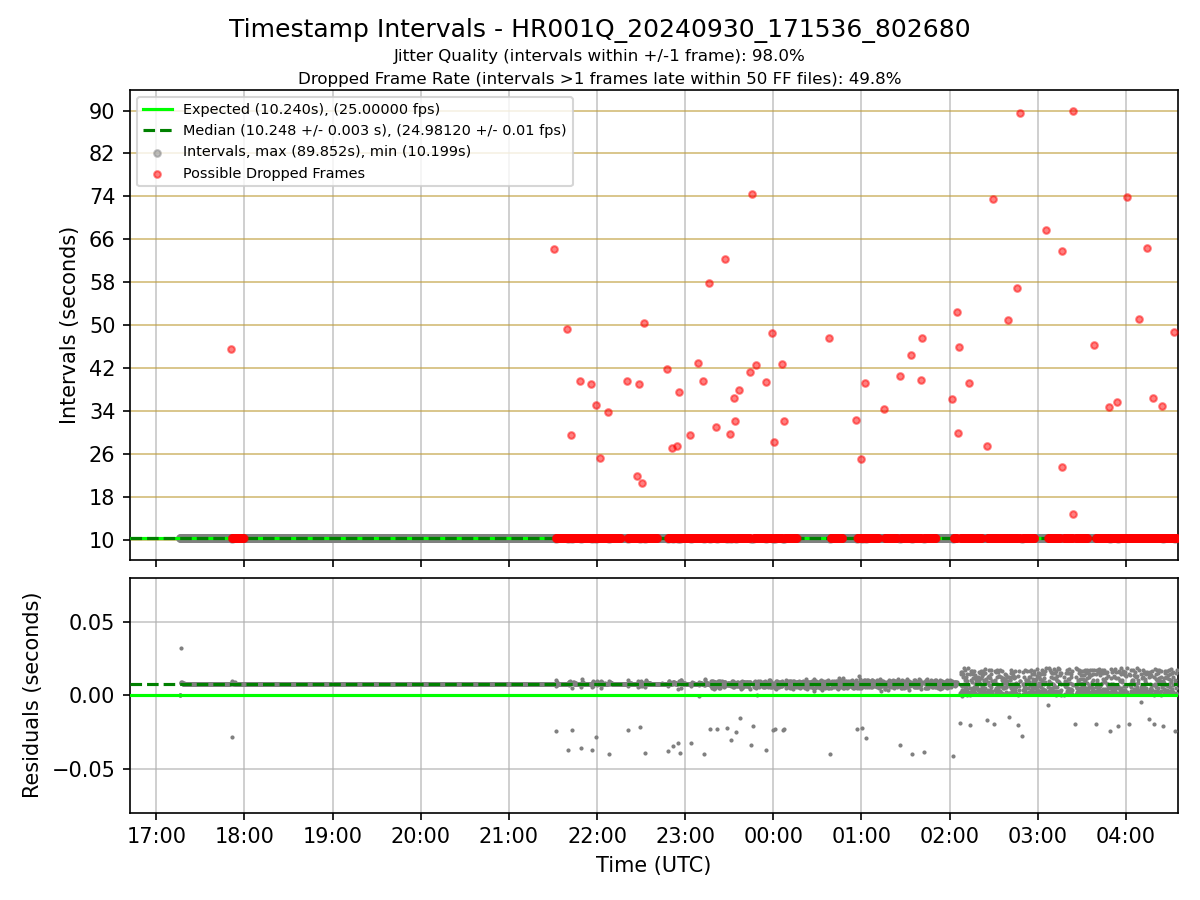
Task: Click the residual outlier dot near 0.03 after 17:00
Action: point(181,648)
